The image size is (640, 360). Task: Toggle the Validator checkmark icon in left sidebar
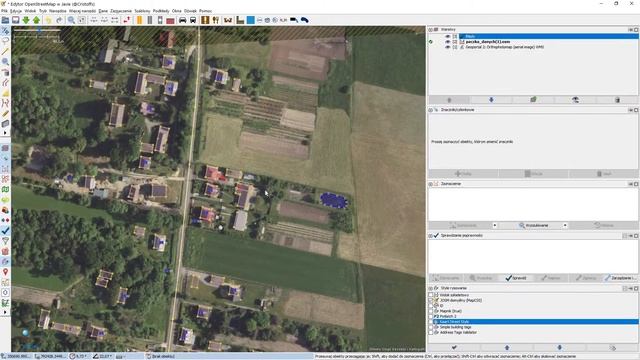(x=5, y=231)
